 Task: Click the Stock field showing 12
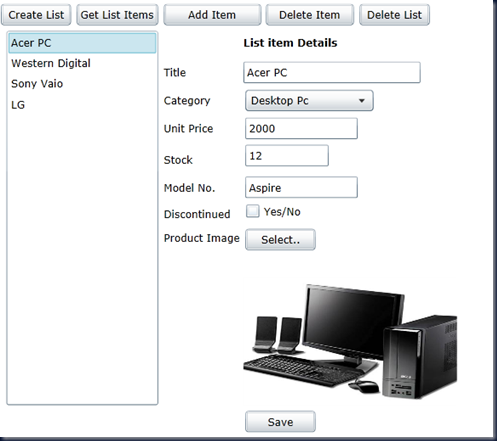tap(287, 155)
